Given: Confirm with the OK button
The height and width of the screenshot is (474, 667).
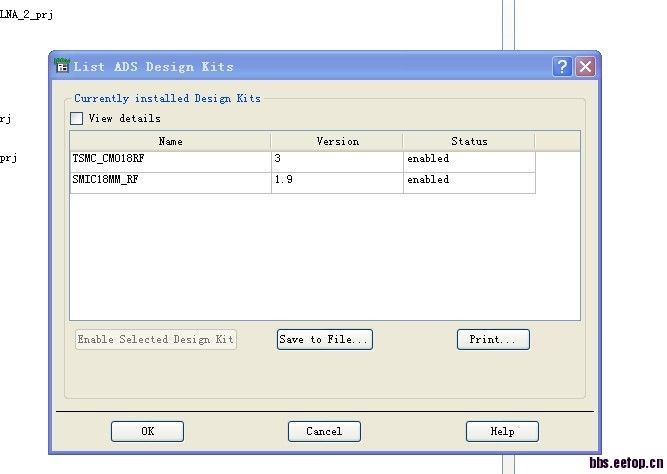Looking at the screenshot, I should [x=148, y=431].
